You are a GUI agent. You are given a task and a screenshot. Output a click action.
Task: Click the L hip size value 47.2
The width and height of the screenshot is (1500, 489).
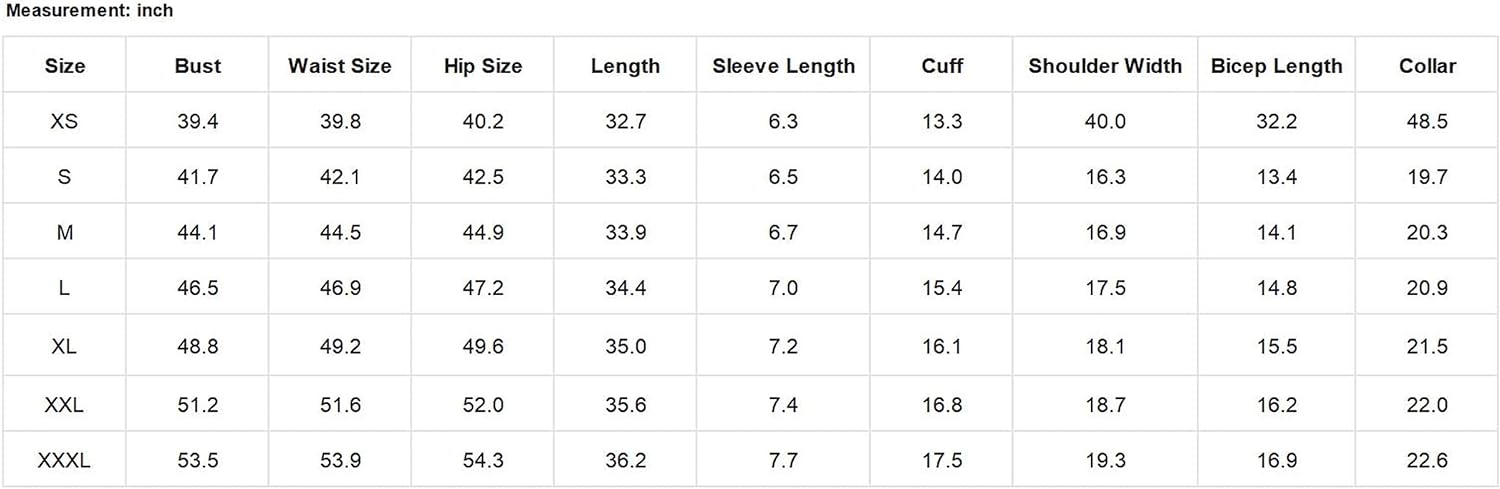(x=483, y=289)
